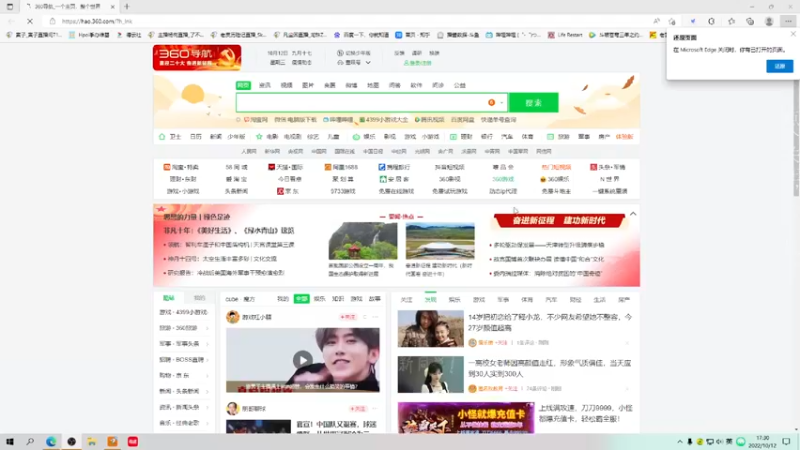Open the 游戏·4399小游戏 sidebar entry
The width and height of the screenshot is (800, 450).
tap(183, 312)
